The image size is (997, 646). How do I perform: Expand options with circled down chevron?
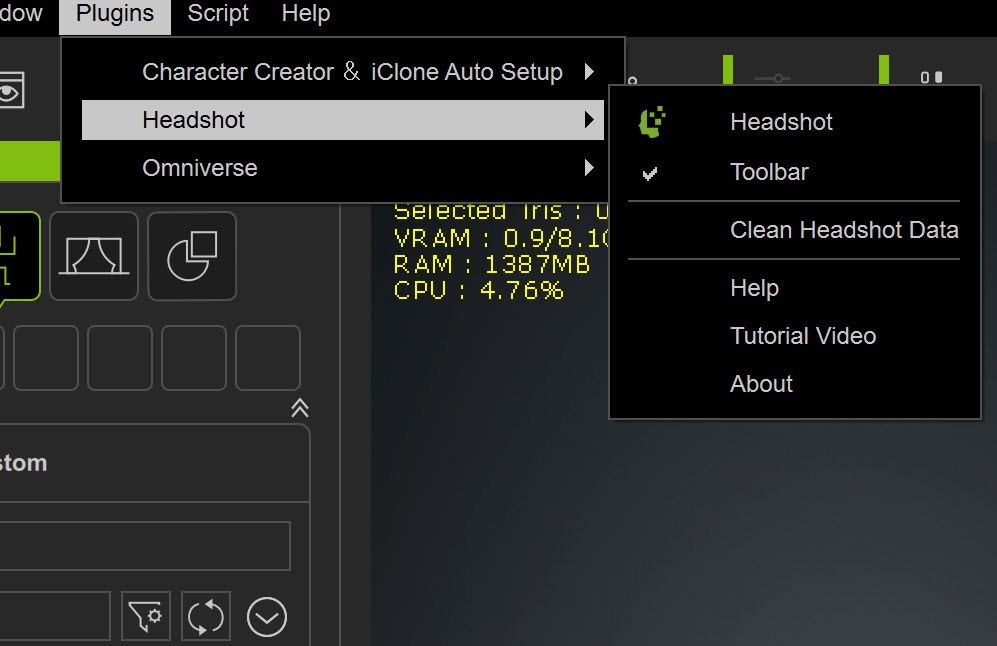pos(267,616)
